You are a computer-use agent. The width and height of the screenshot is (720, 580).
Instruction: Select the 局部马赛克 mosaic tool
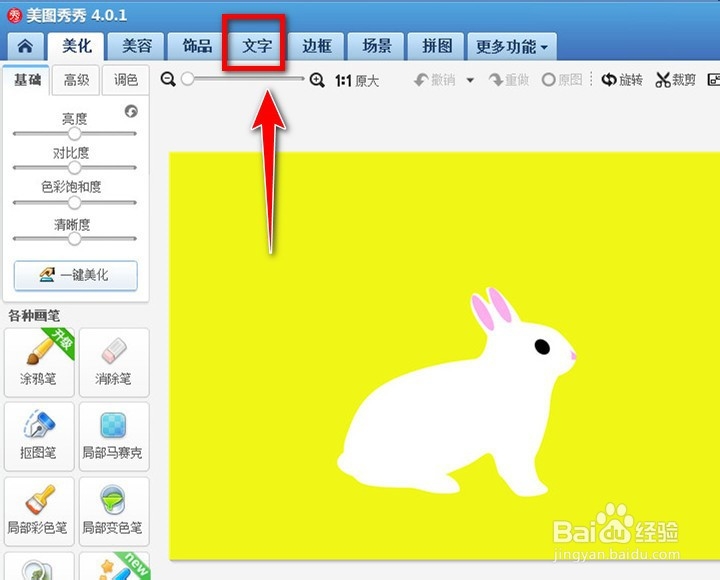[x=114, y=437]
